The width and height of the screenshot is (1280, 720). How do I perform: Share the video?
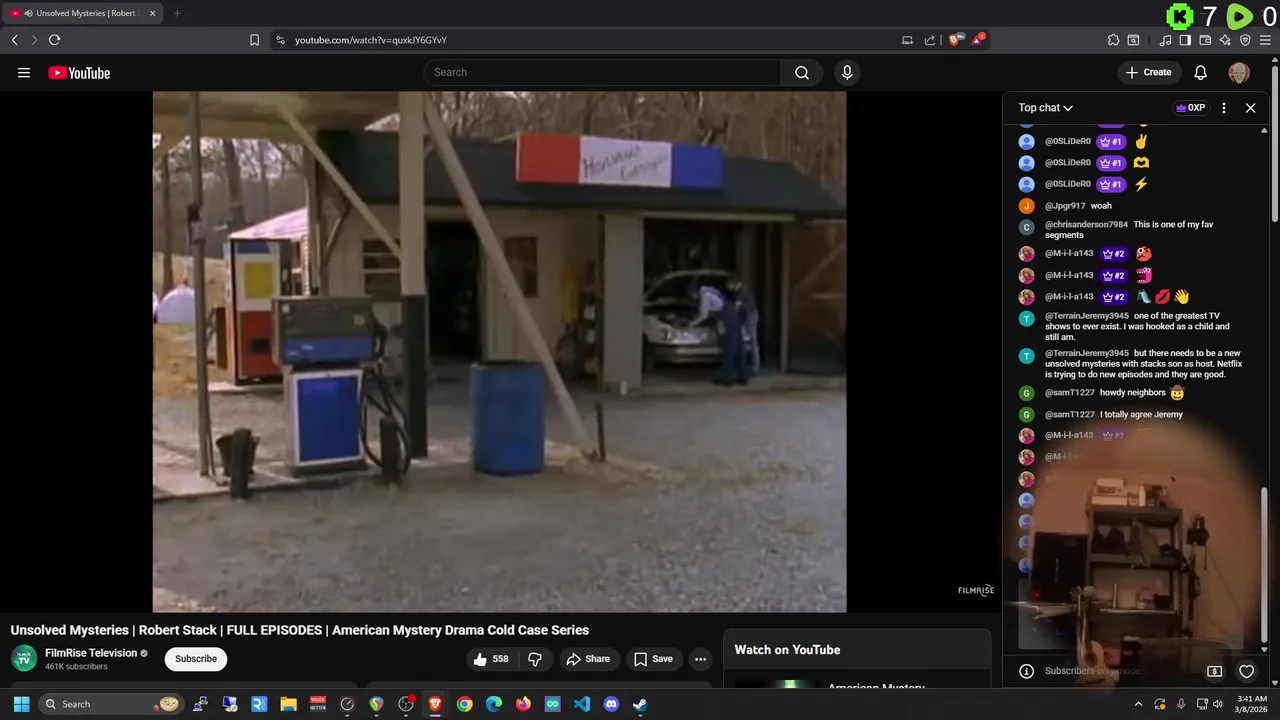[x=587, y=659]
